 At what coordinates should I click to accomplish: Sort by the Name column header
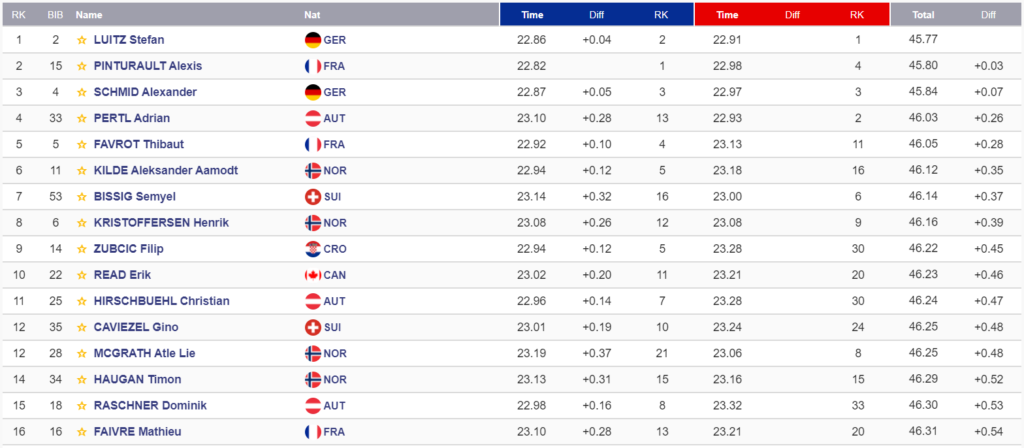click(89, 15)
